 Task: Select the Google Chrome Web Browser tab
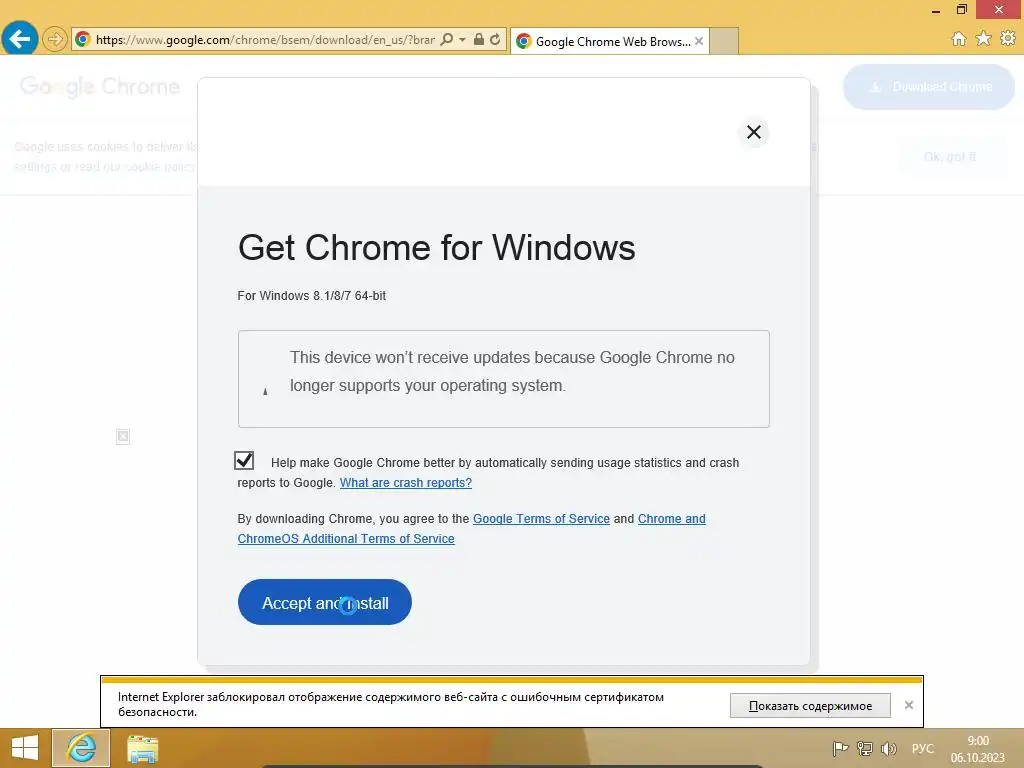(x=610, y=41)
